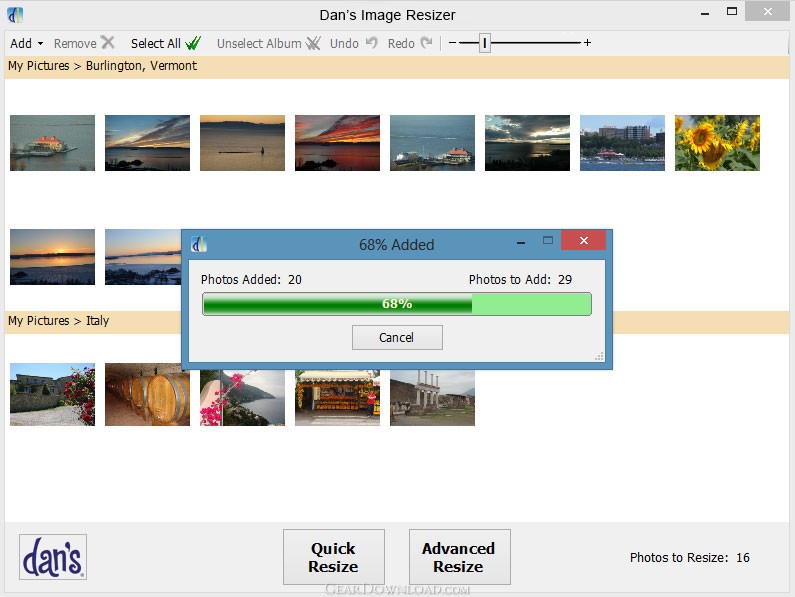Cancel the photo adding progress

point(397,337)
